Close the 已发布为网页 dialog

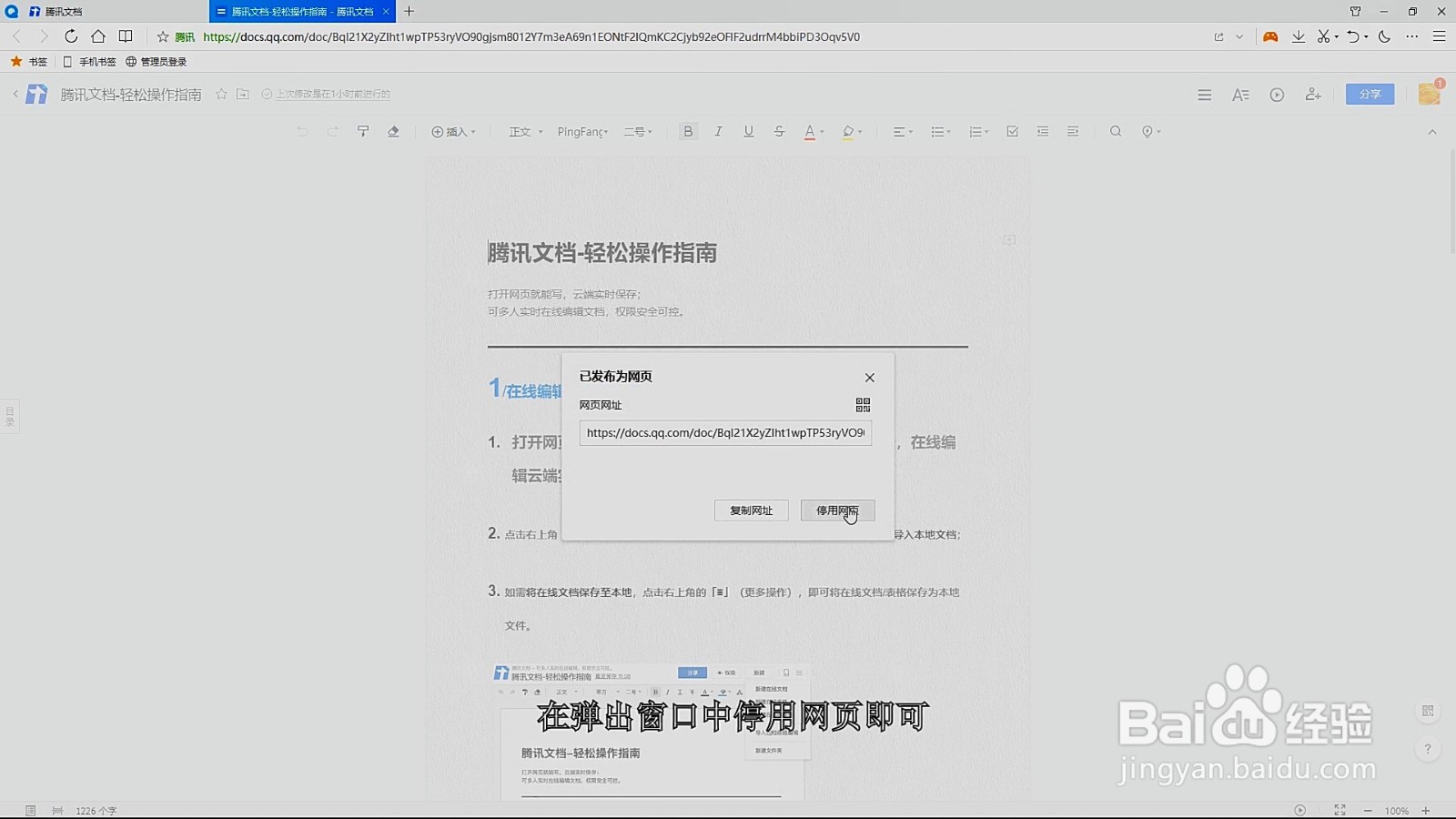(869, 378)
